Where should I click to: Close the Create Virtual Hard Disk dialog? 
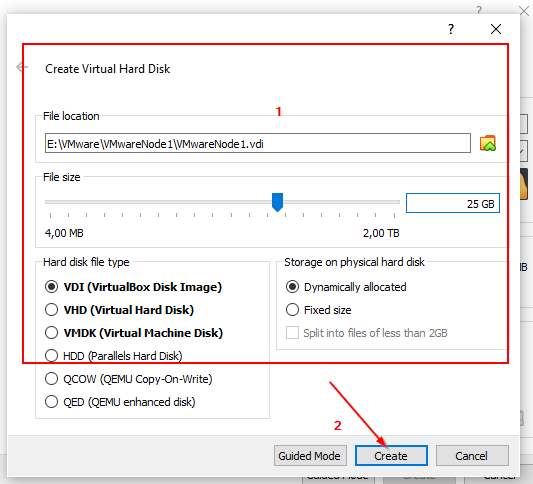coord(496,29)
